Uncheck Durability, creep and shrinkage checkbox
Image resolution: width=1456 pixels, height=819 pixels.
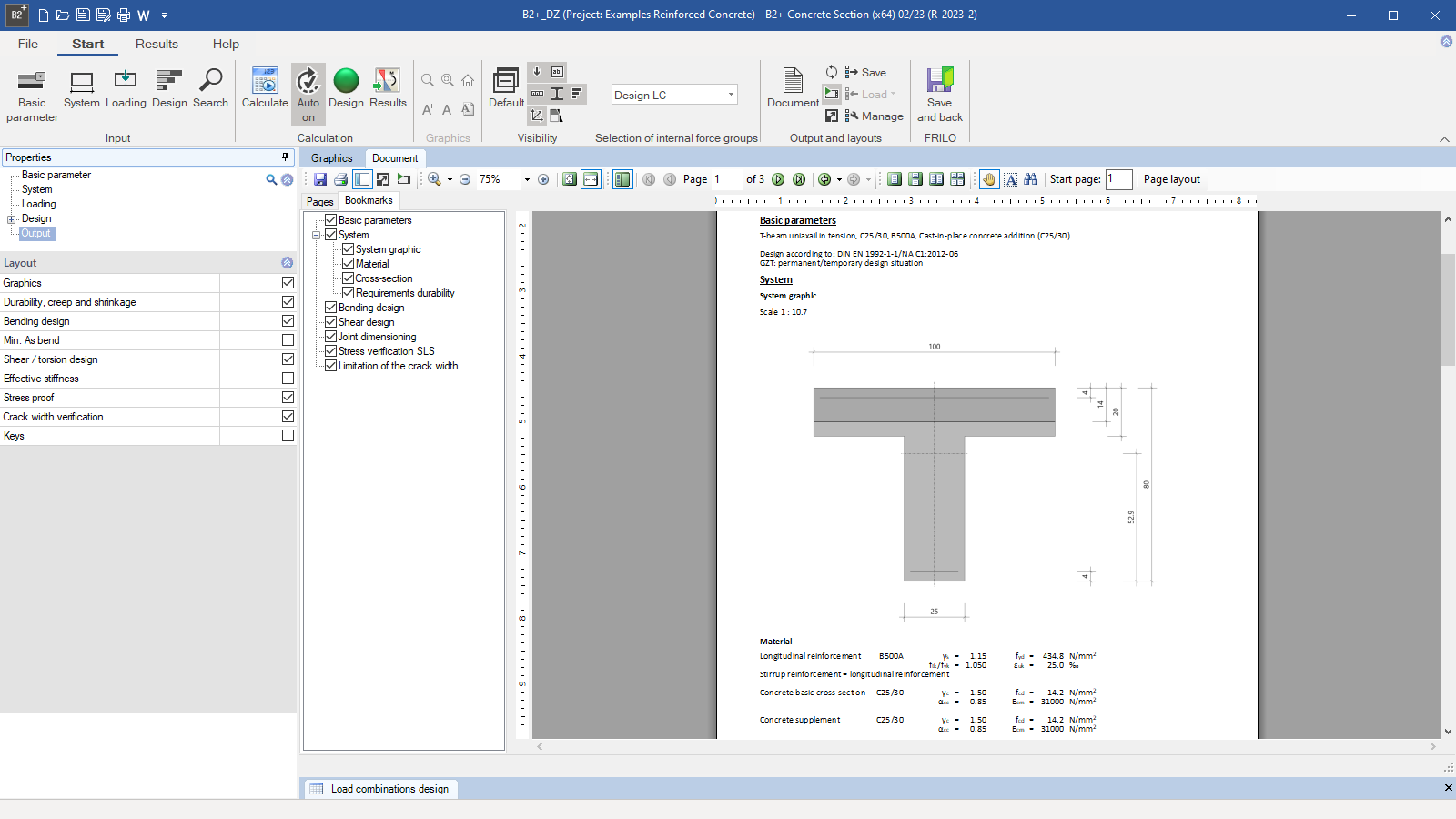point(288,302)
